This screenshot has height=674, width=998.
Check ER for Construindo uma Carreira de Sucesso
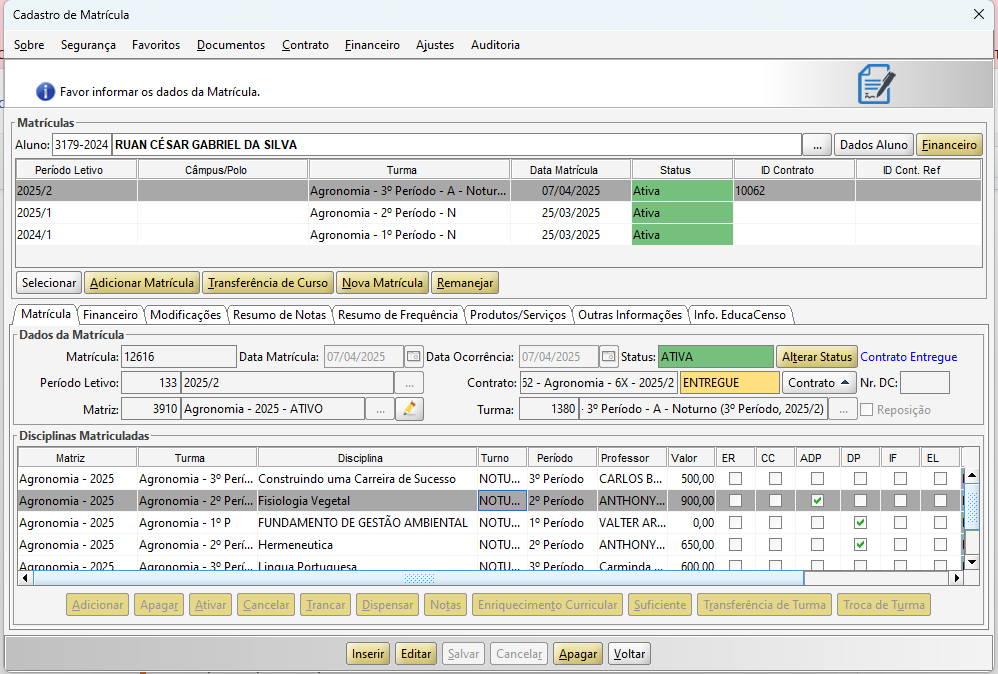(x=735, y=479)
